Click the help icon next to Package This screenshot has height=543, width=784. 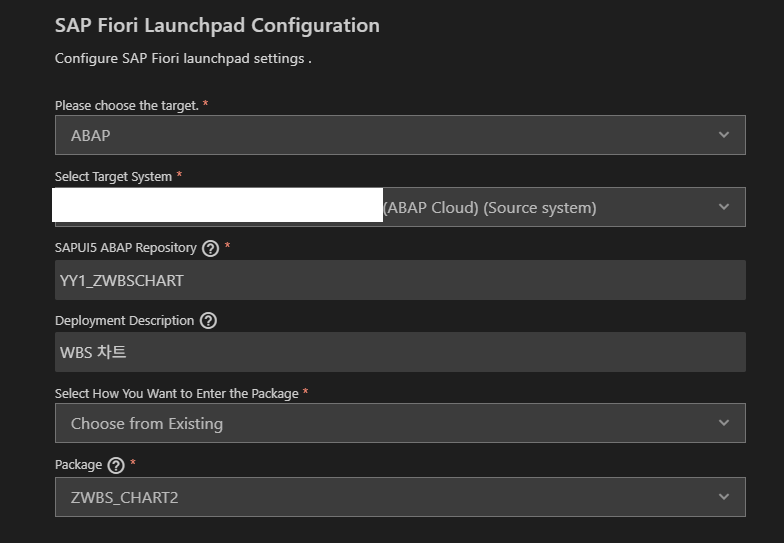[x=116, y=466]
